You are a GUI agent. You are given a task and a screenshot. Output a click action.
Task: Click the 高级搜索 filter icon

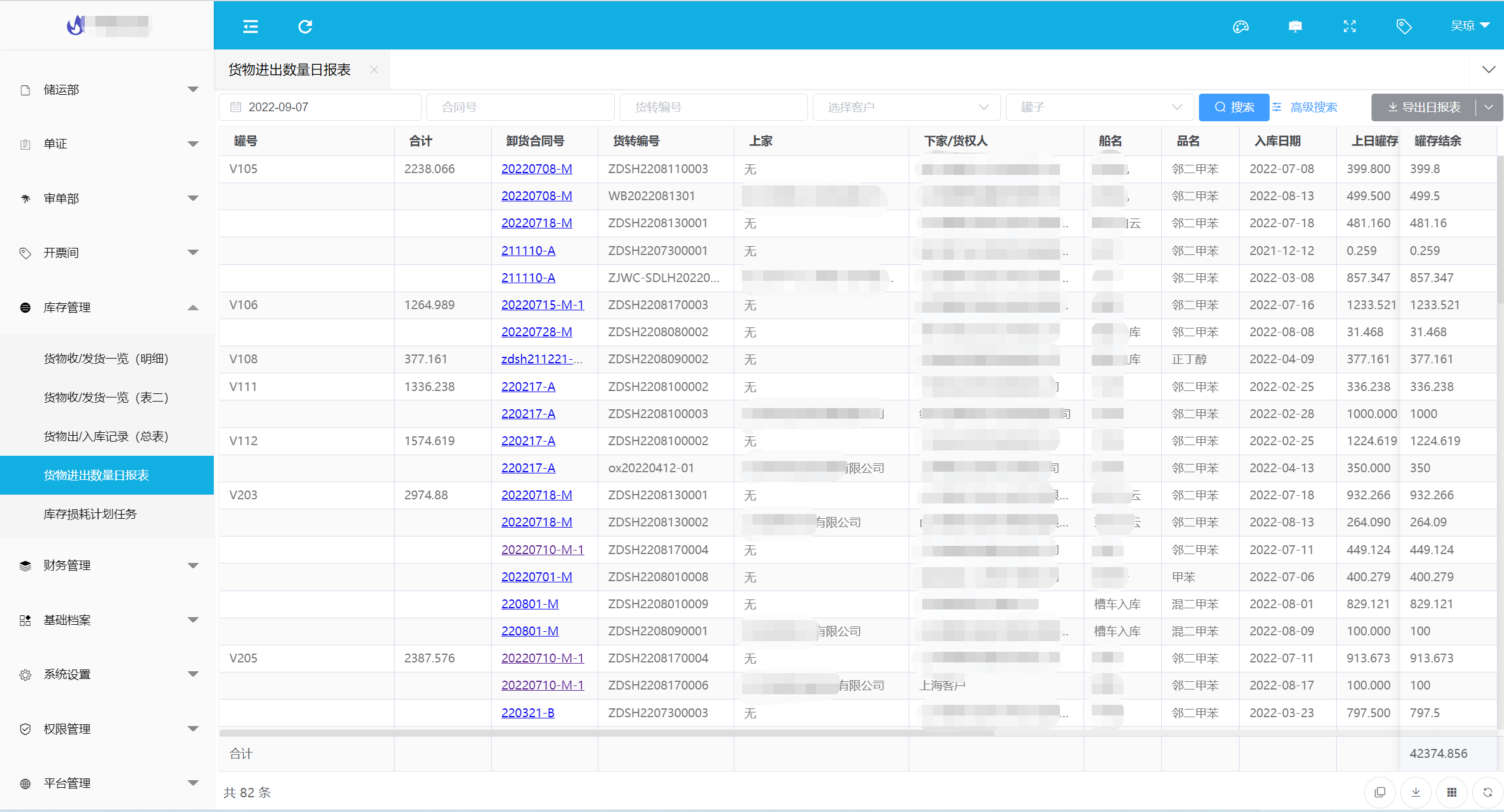1277,107
